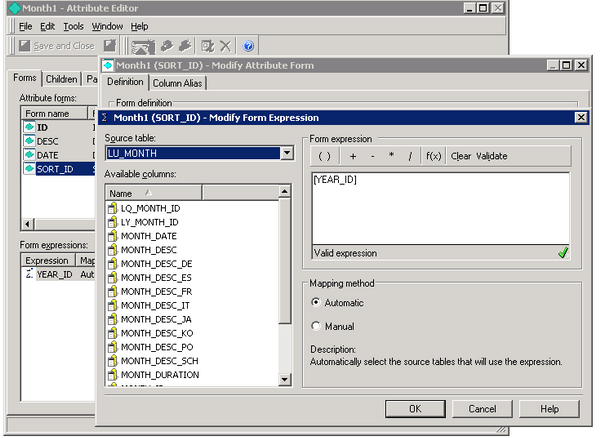The height and width of the screenshot is (438, 600).
Task: Insert the multiply operator
Action: pyautogui.click(x=391, y=155)
